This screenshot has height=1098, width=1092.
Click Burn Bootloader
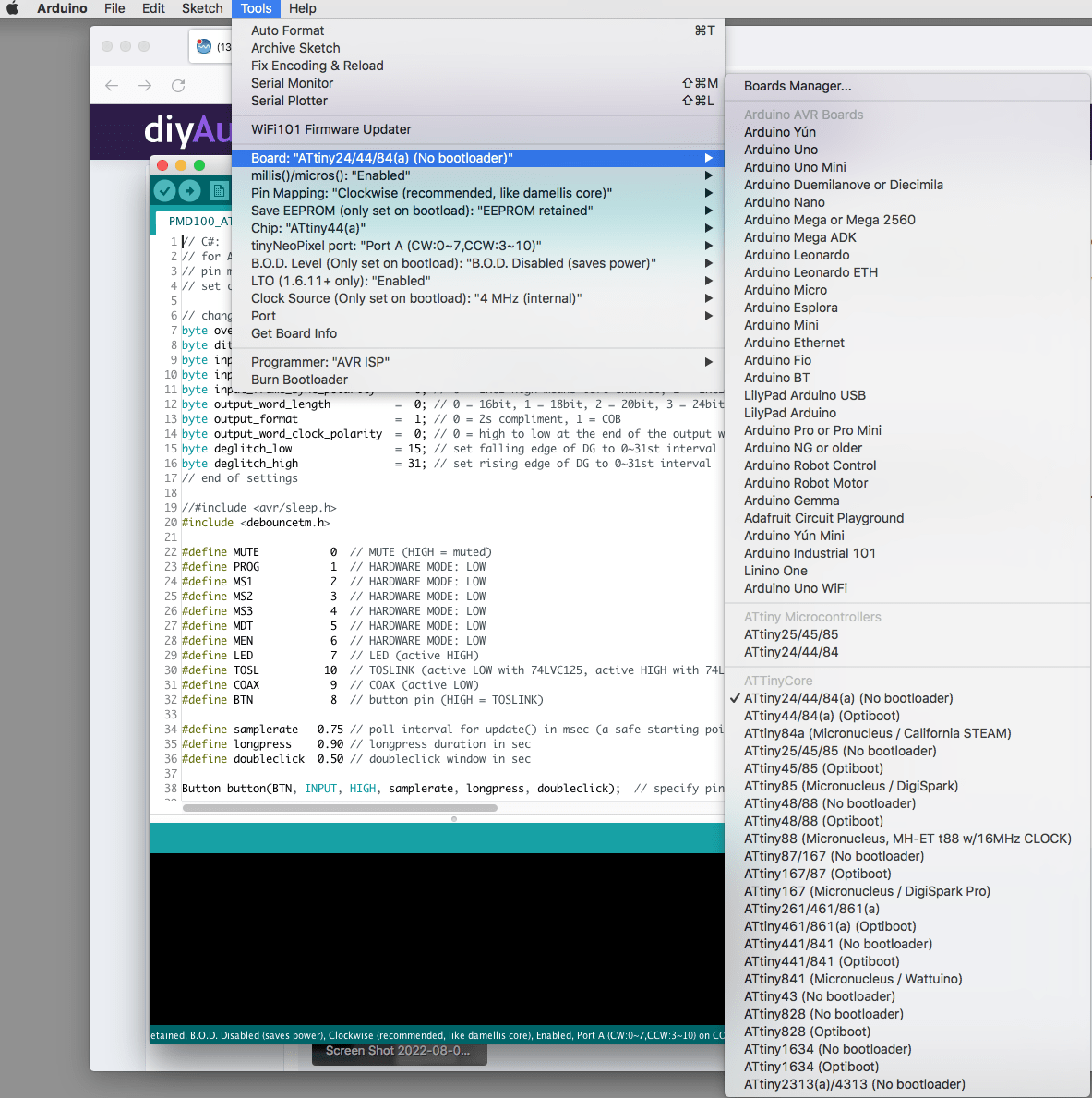pyautogui.click(x=478, y=380)
